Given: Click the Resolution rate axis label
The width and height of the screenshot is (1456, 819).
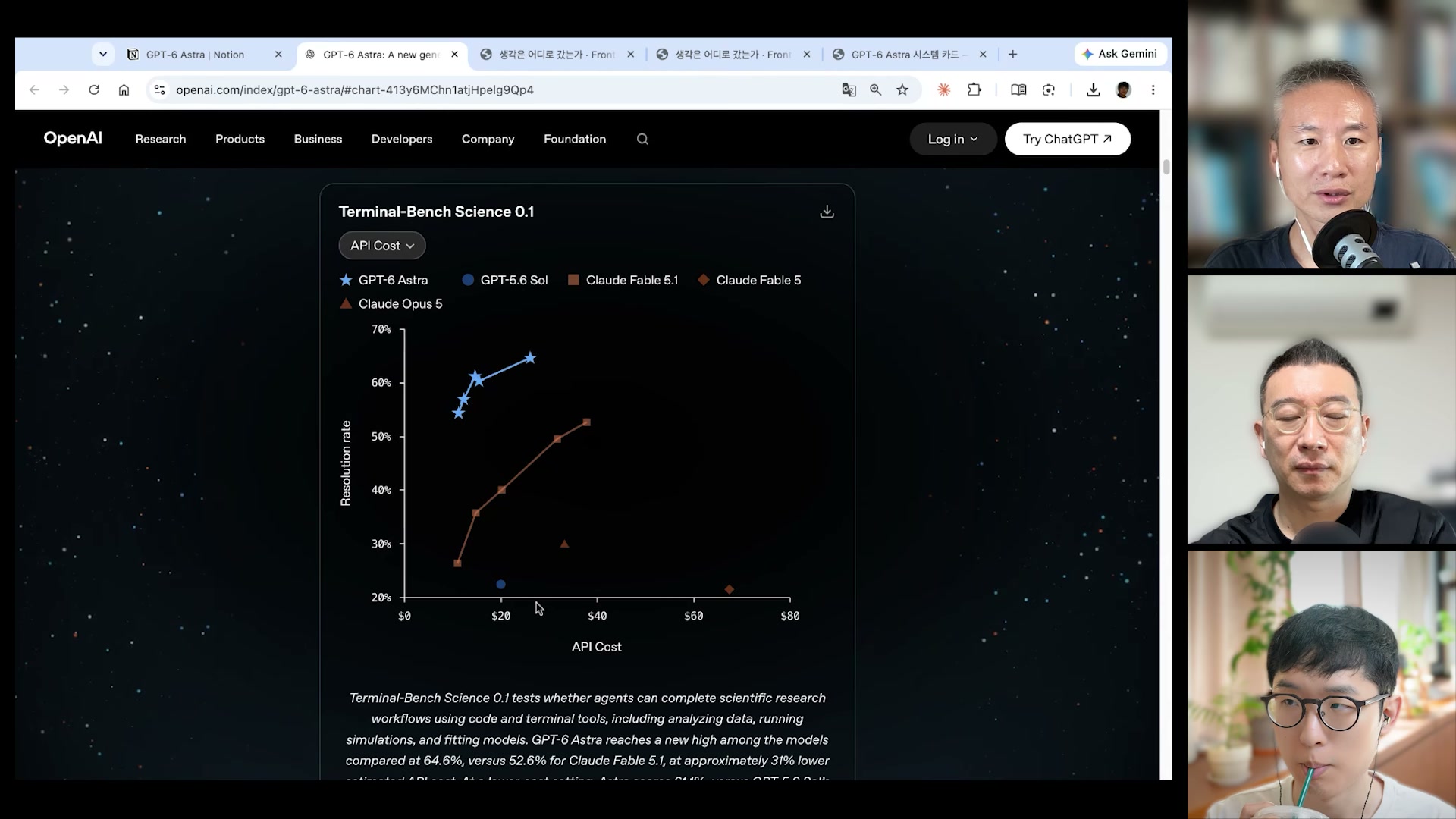Looking at the screenshot, I should tap(346, 463).
